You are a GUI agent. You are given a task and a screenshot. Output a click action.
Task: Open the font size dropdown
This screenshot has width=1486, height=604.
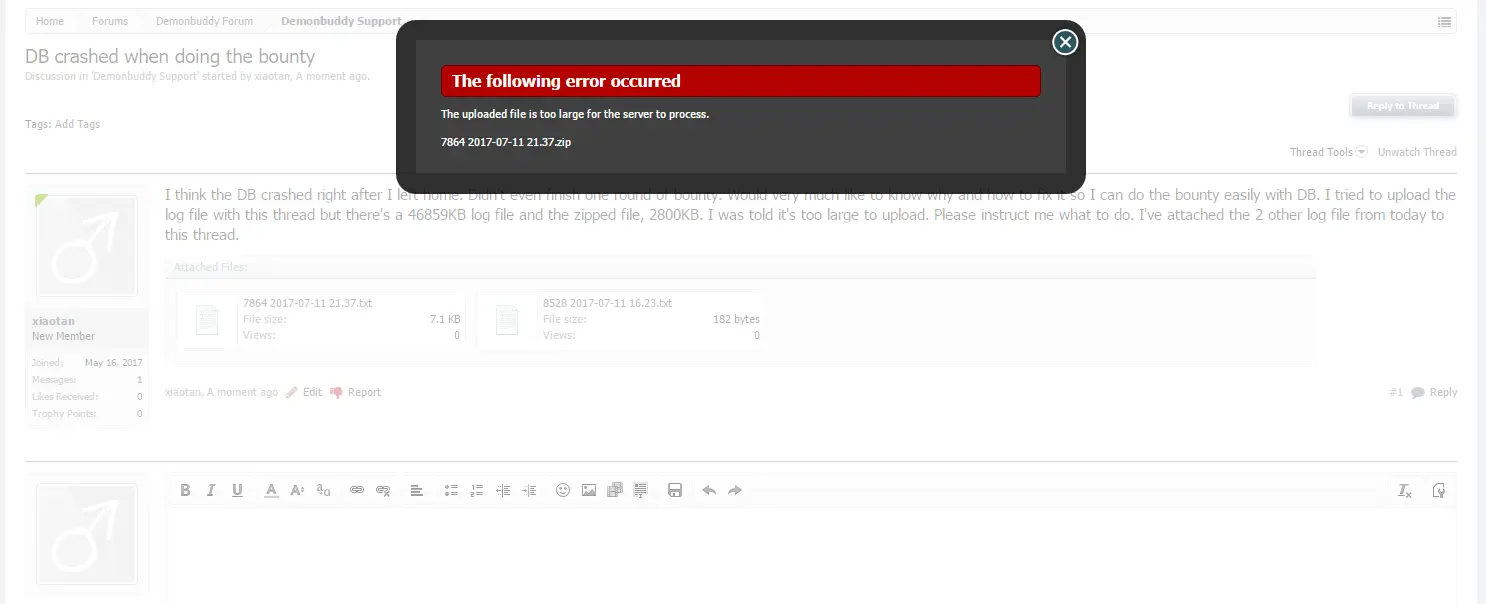tap(297, 490)
